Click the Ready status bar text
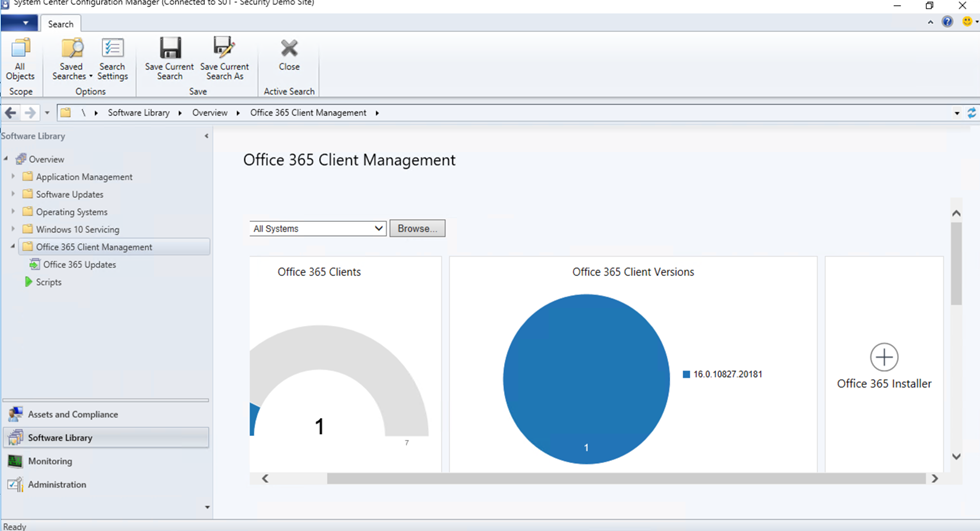 14,527
